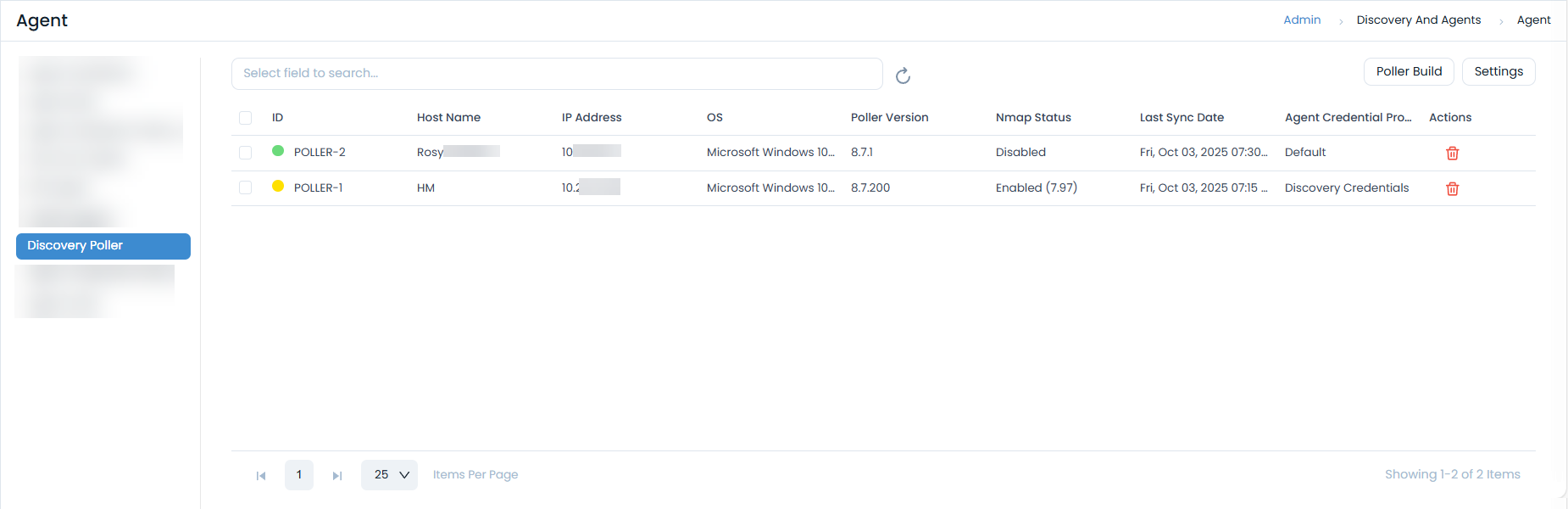Click the Admin breadcrumb link
Viewport: 1568px width, 509px height.
point(1301,20)
